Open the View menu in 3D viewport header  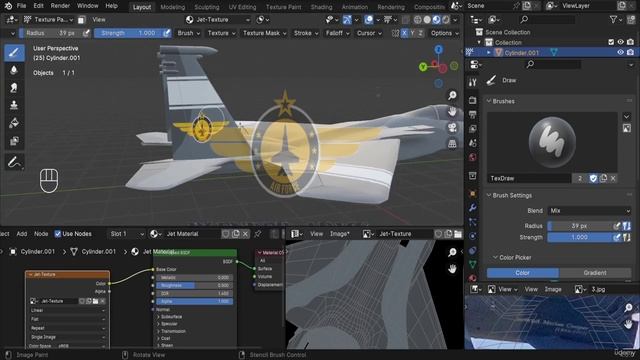[x=98, y=20]
